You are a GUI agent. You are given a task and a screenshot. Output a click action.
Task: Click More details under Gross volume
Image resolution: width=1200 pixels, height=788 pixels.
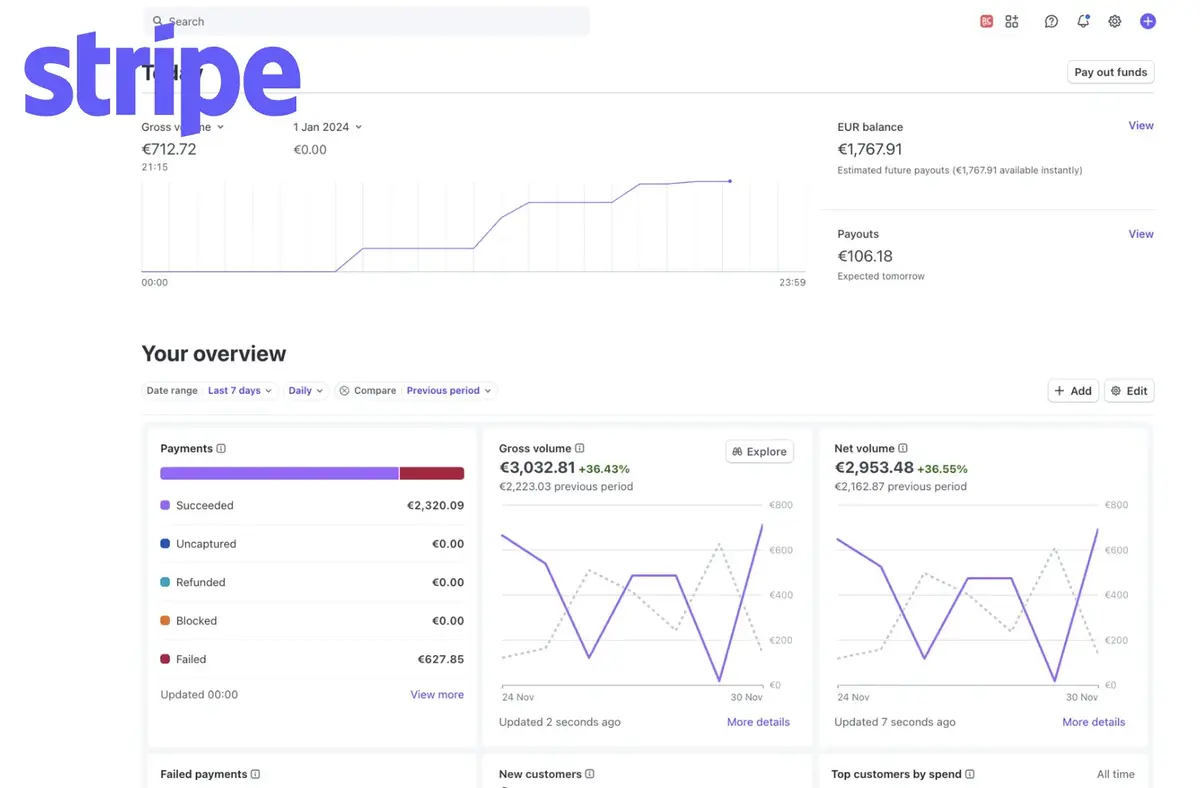(758, 722)
